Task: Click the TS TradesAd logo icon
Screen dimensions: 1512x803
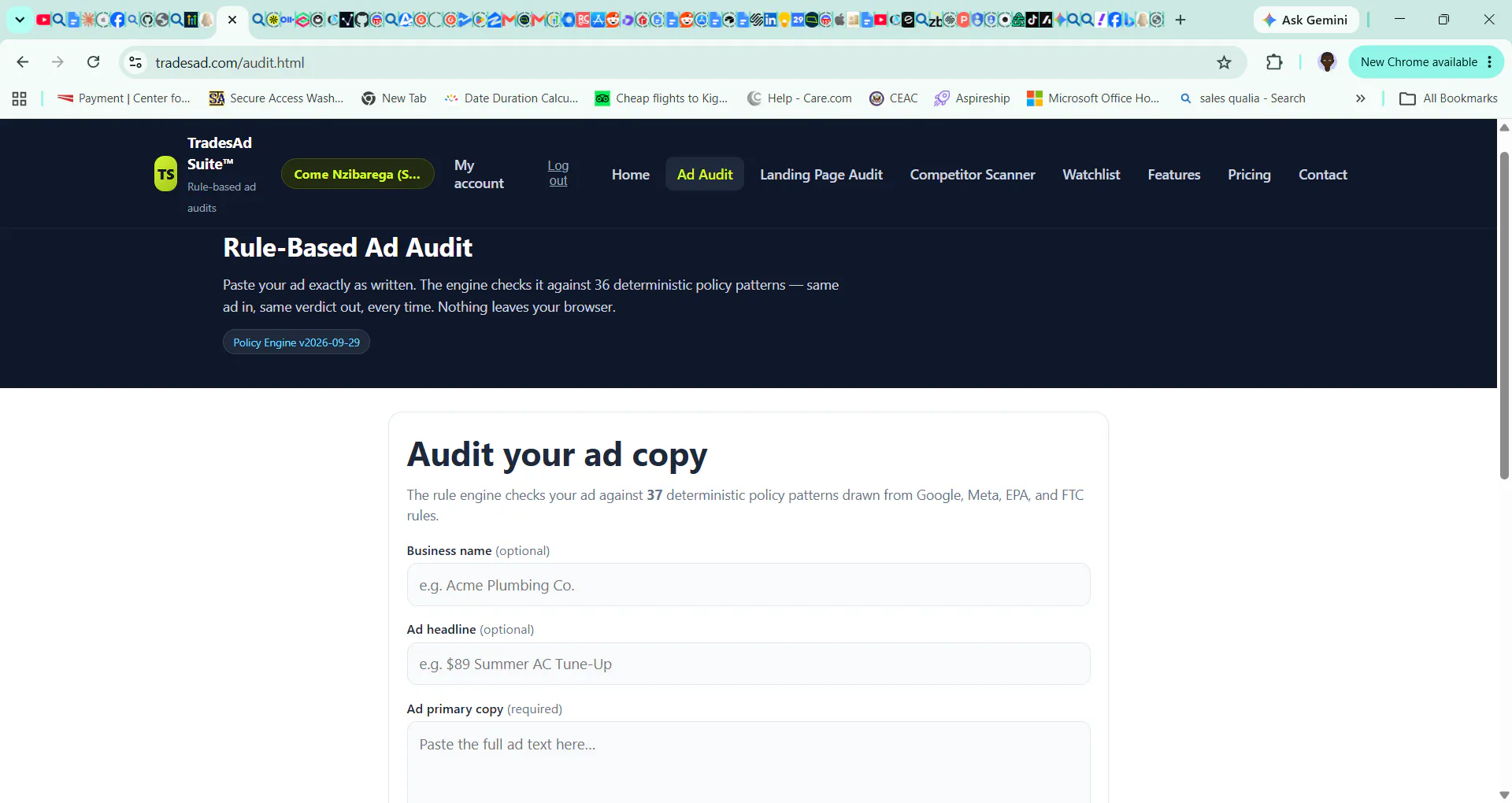Action: point(165,174)
